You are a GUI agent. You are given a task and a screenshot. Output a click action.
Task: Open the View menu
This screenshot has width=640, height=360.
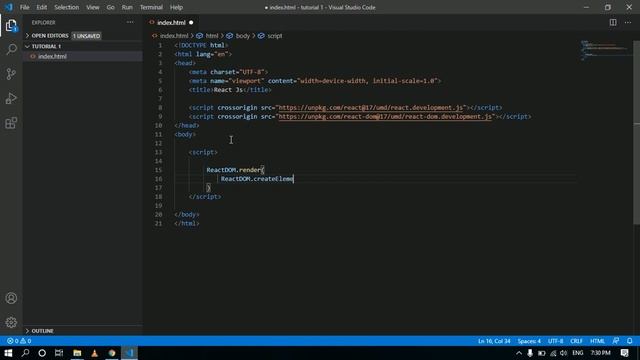pos(93,7)
